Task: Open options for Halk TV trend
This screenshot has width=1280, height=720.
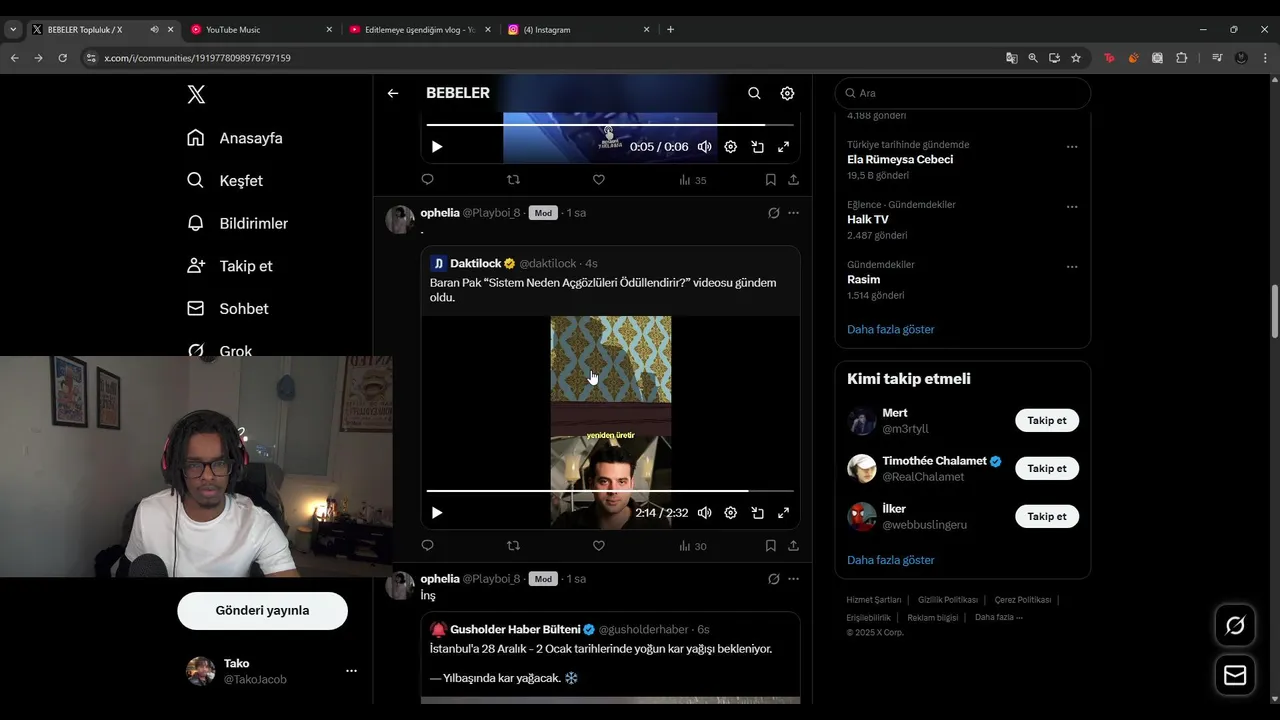Action: tap(1072, 207)
